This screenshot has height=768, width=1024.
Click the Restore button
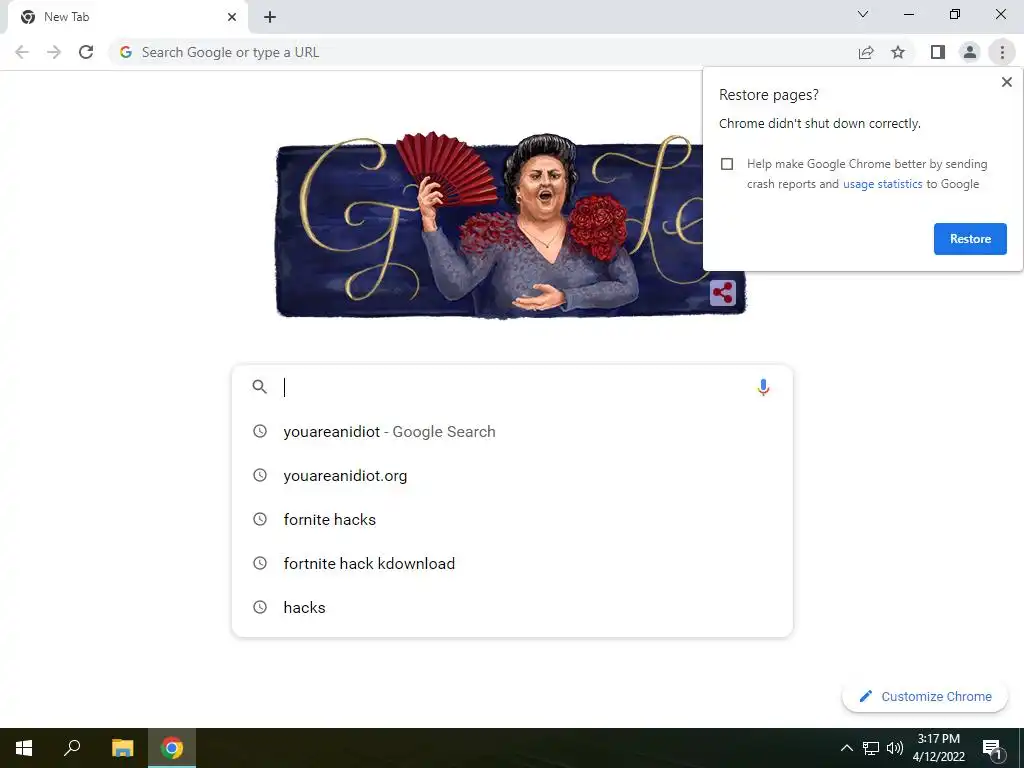pyautogui.click(x=970, y=239)
